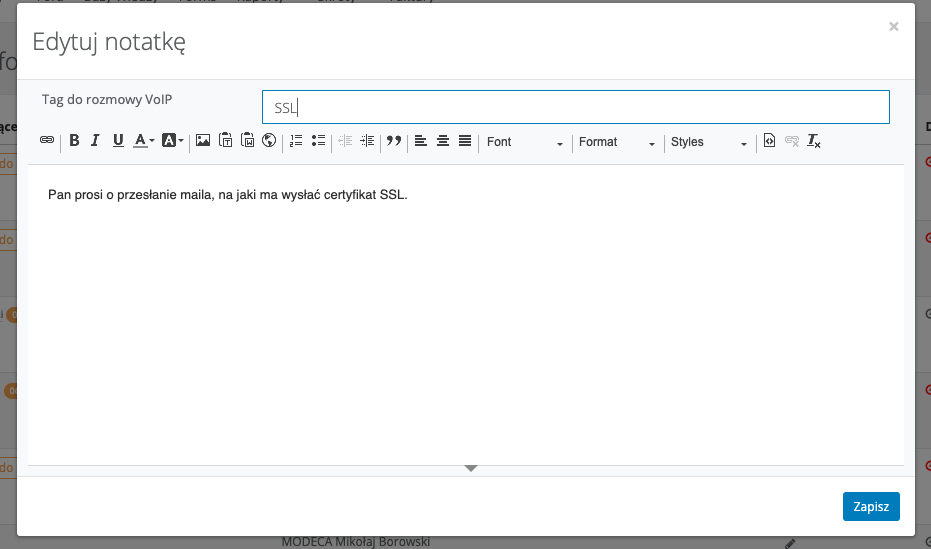Image resolution: width=931 pixels, height=549 pixels.
Task: Insert an image into the note
Action: (203, 140)
